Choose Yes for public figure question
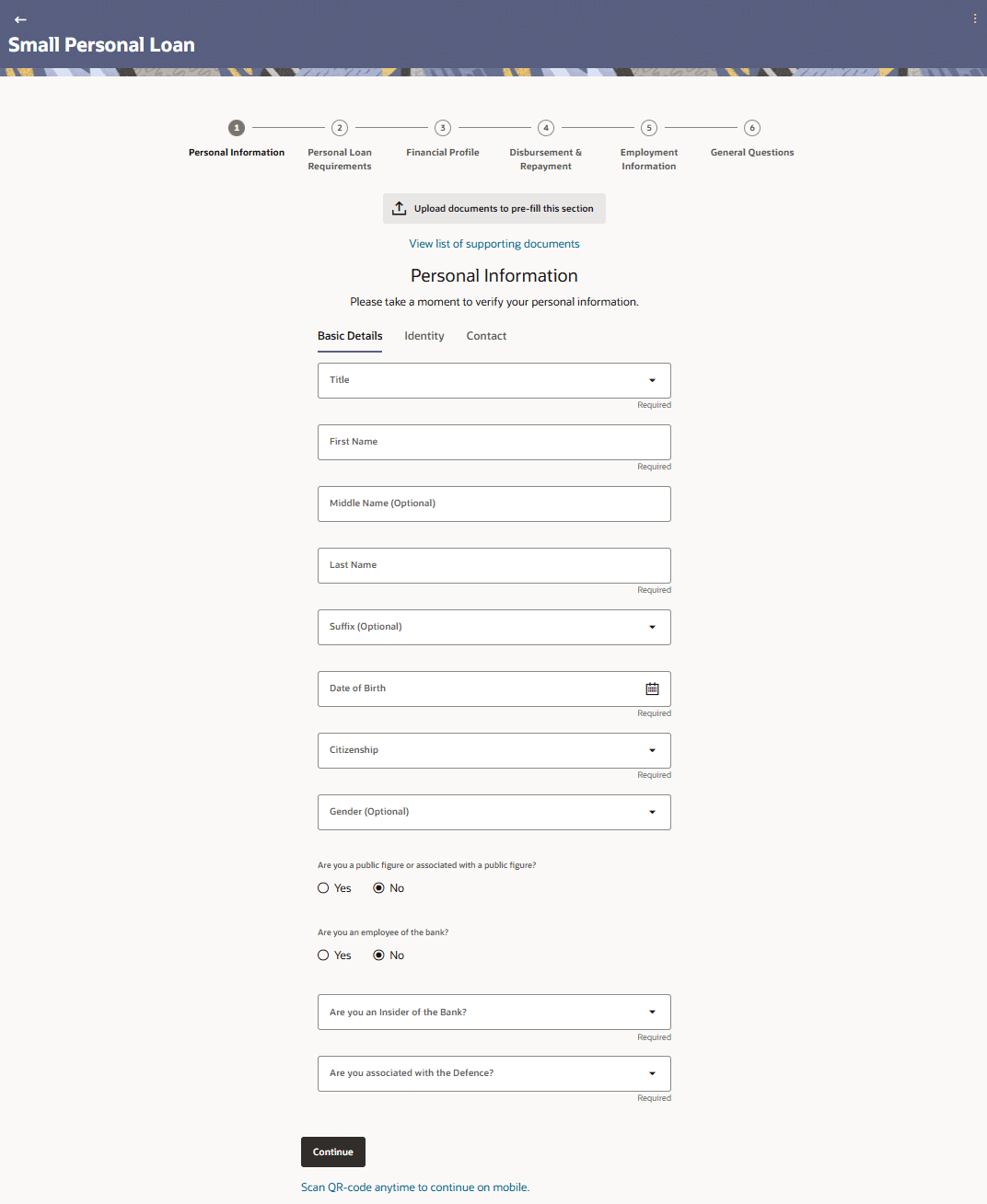 pos(323,888)
